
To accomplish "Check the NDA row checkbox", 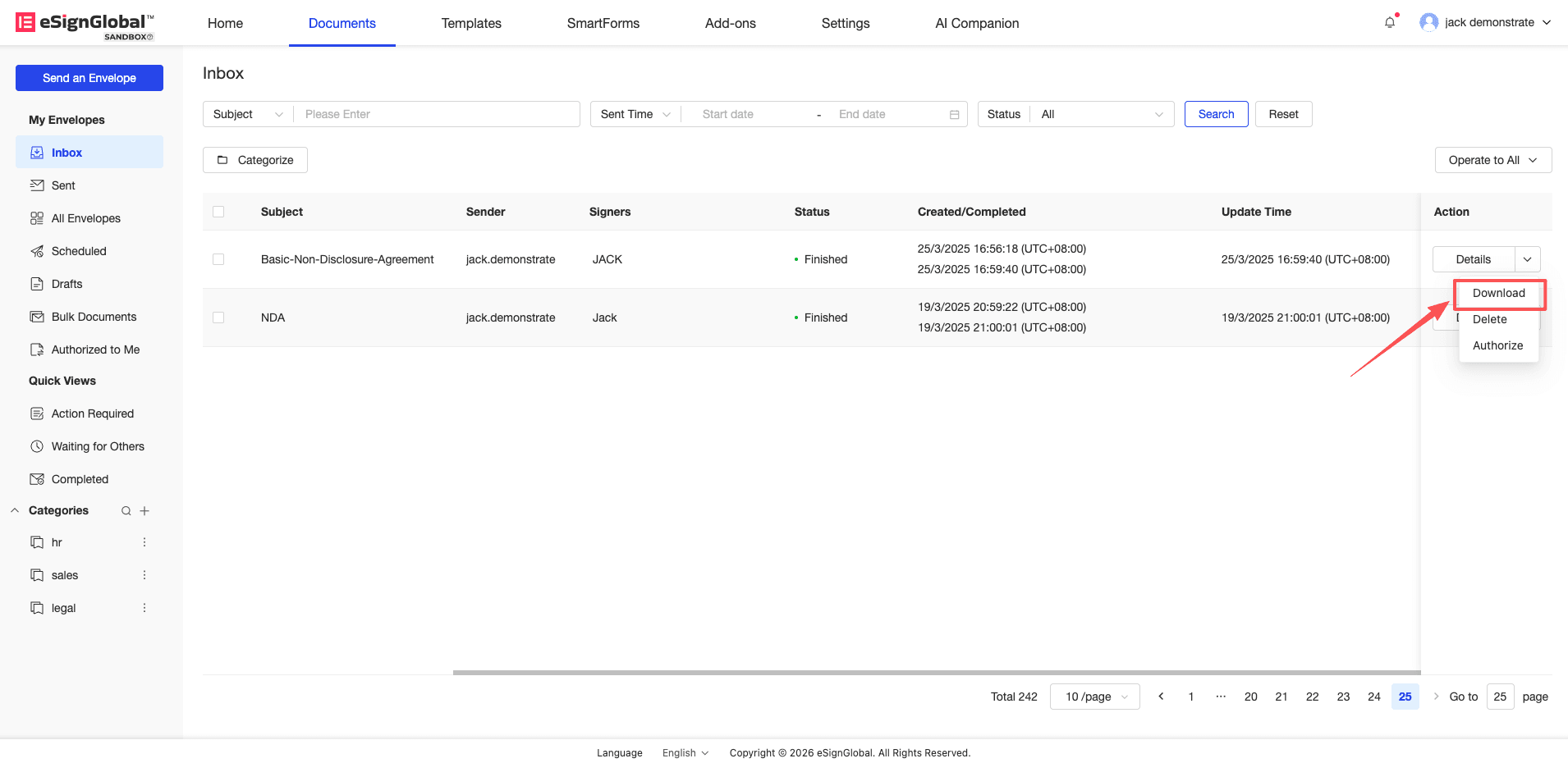I will click(218, 318).
